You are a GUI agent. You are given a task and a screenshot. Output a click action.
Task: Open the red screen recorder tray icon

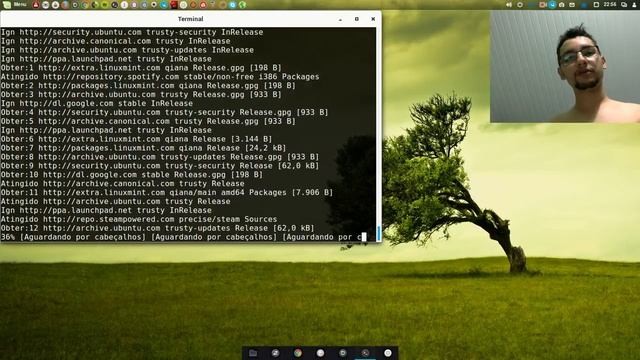[542, 5]
